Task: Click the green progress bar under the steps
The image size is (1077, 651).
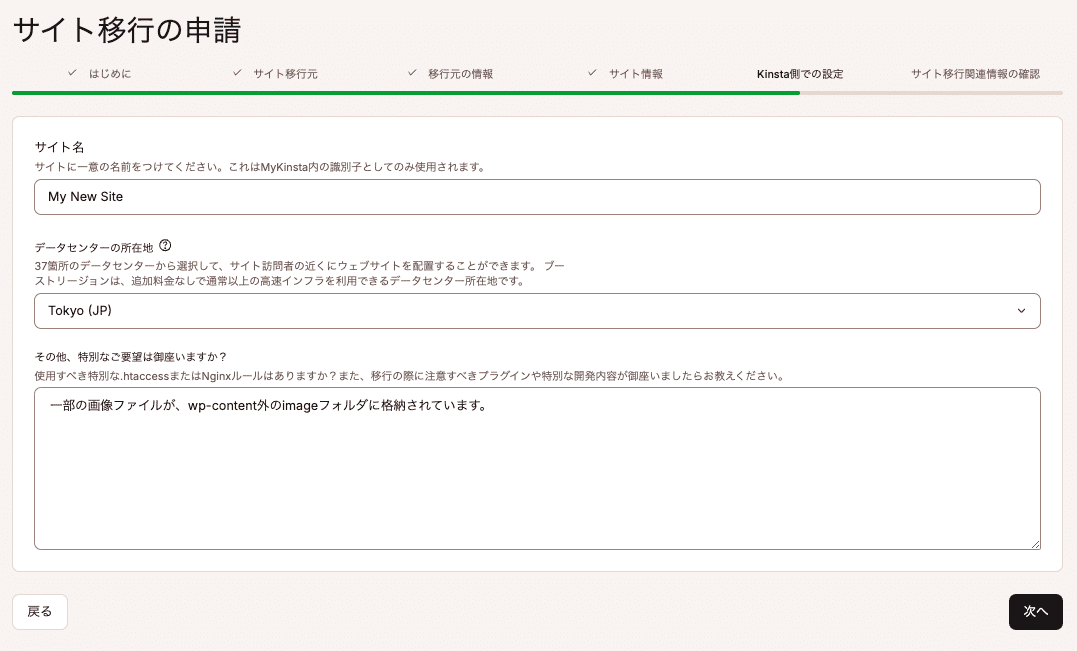Action: pyautogui.click(x=400, y=93)
